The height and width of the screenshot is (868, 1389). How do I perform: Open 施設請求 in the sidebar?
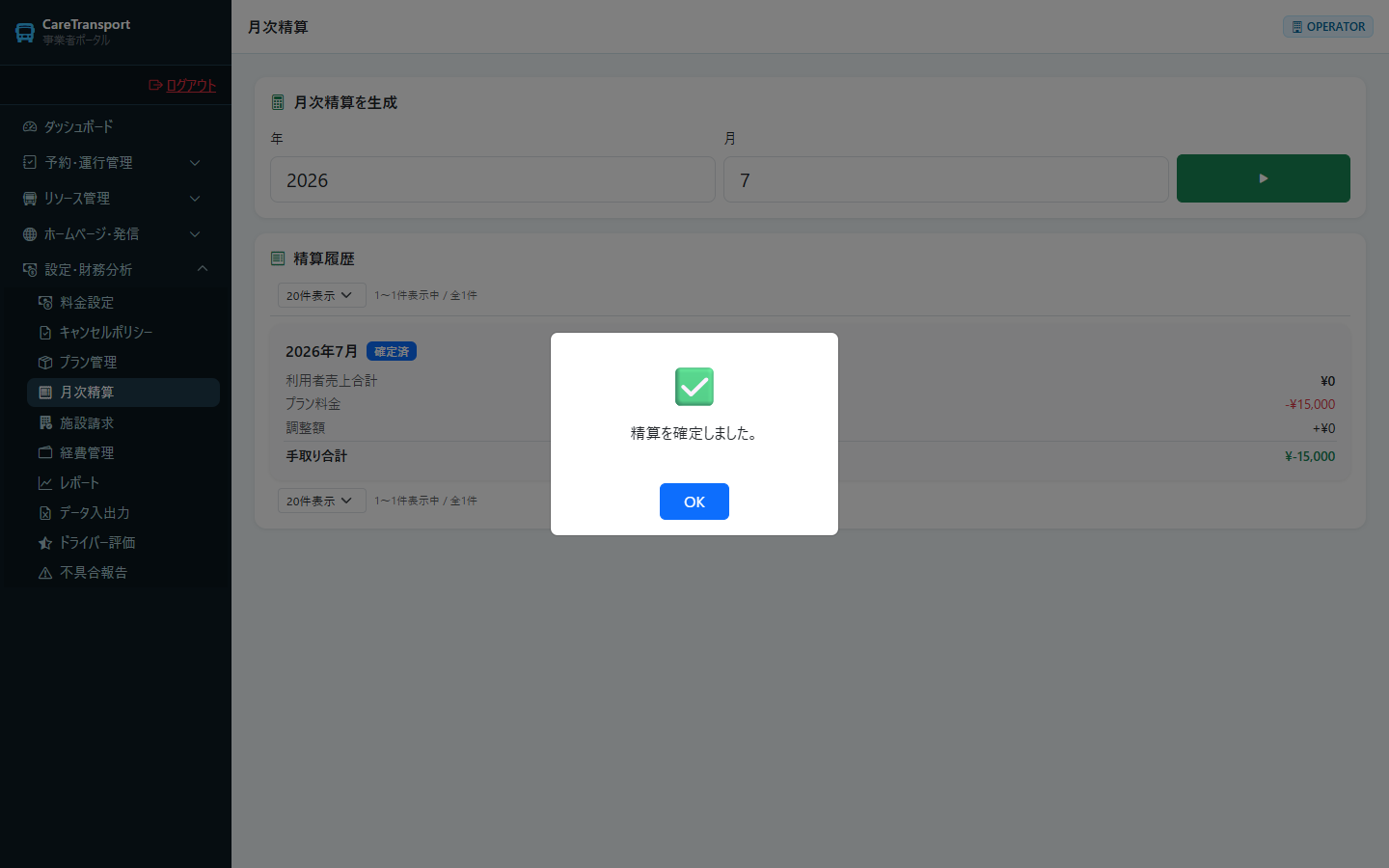(x=123, y=422)
